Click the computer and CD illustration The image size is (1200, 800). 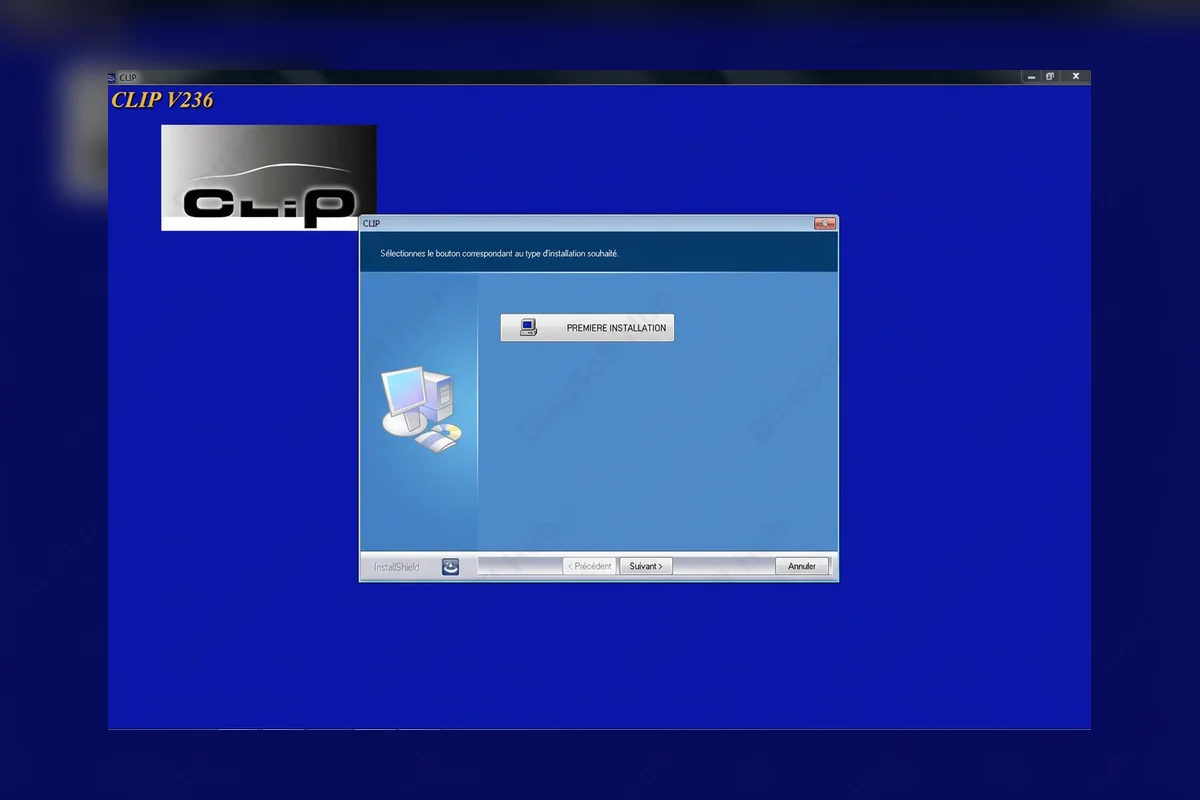pos(421,409)
